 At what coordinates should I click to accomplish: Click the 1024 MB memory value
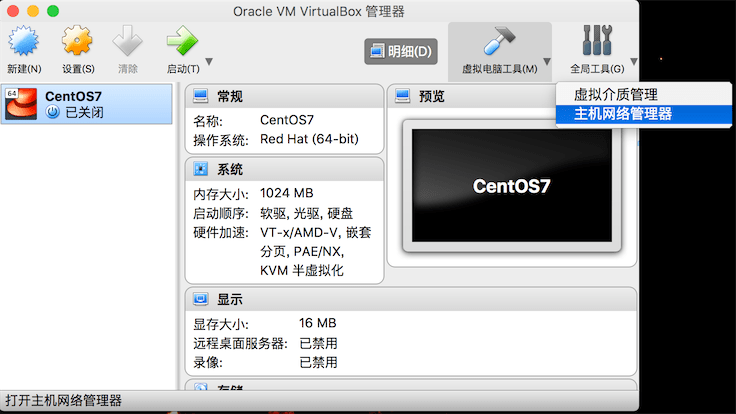point(286,193)
